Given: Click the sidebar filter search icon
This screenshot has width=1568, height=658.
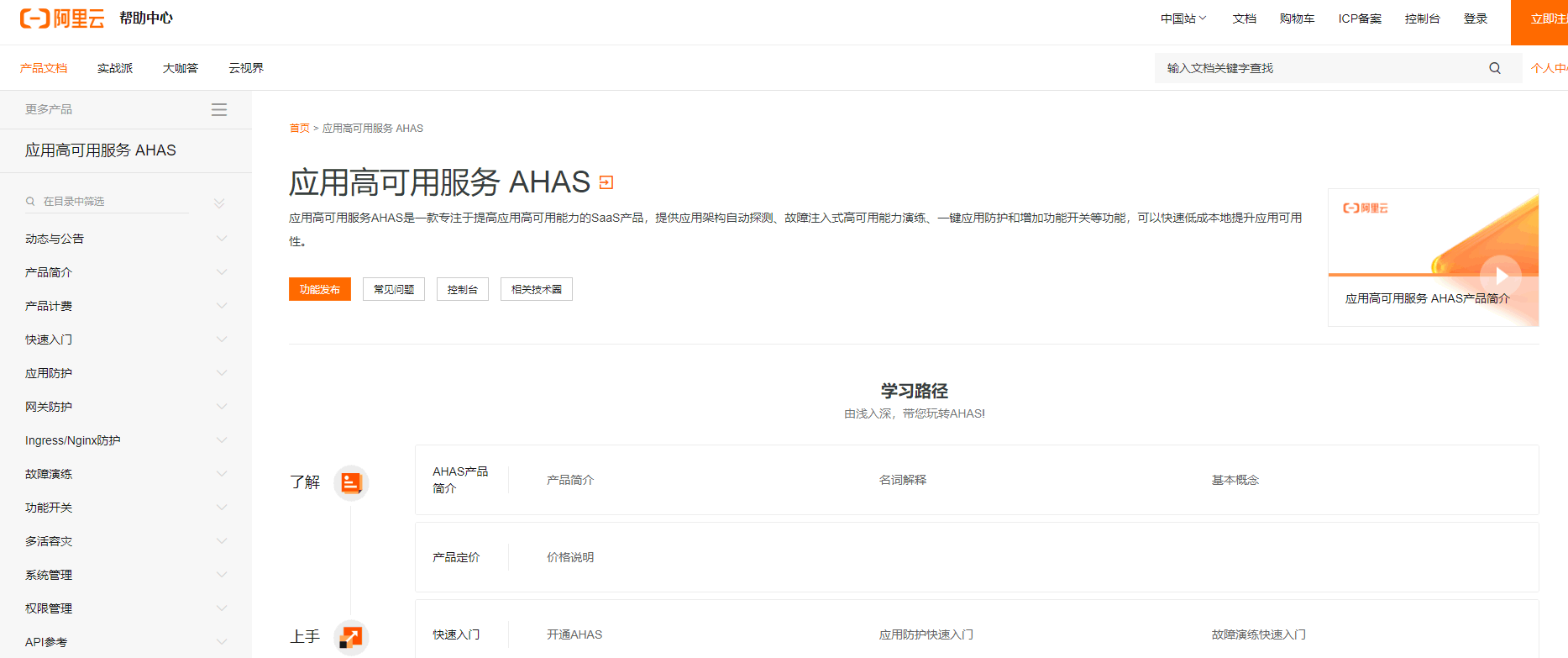Looking at the screenshot, I should [x=30, y=201].
